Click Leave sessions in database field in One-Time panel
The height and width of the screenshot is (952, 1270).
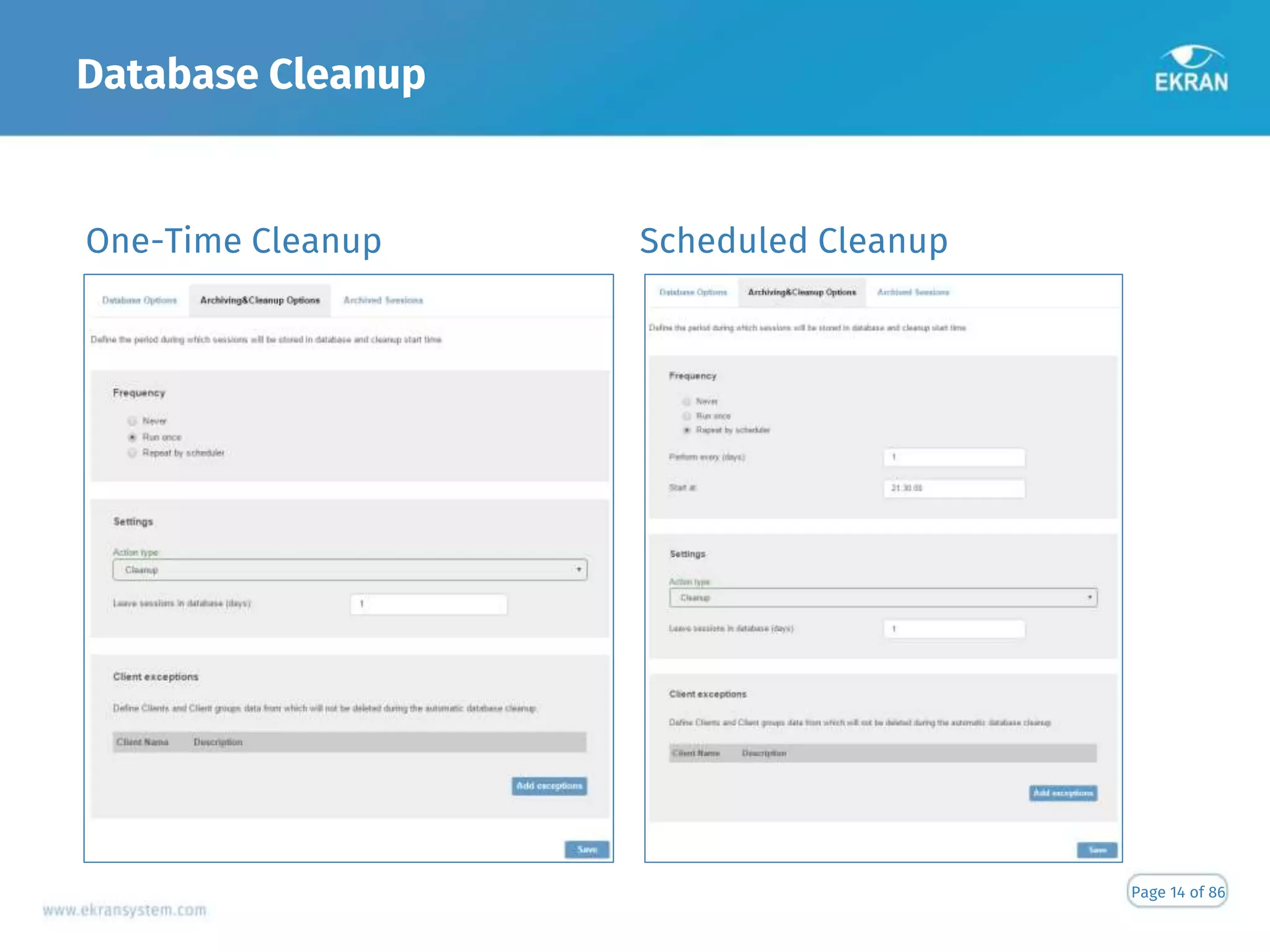429,604
